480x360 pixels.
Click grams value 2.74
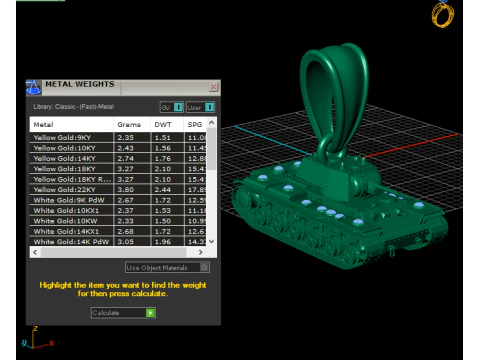pos(126,158)
